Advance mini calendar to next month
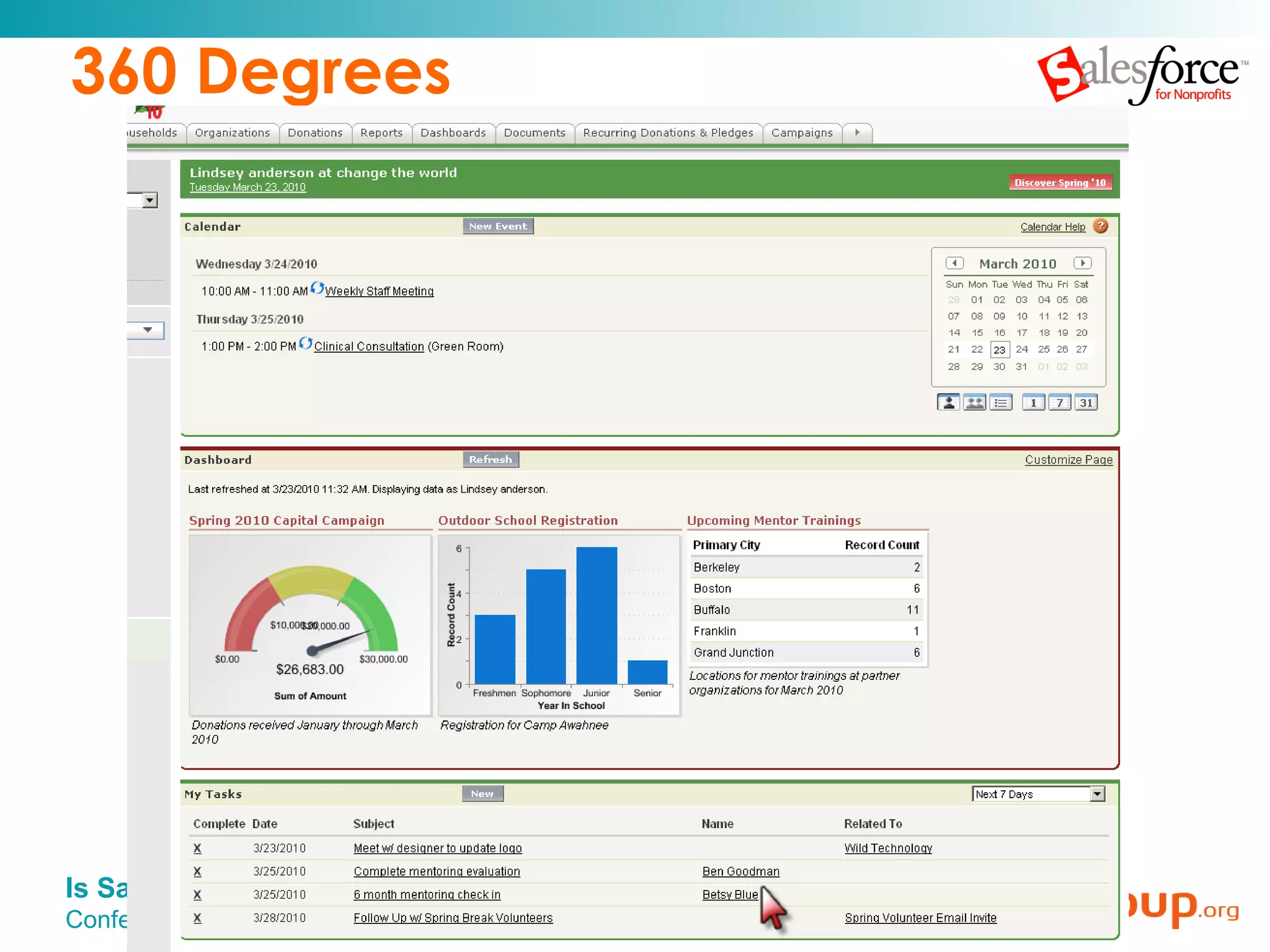Image resolution: width=1270 pixels, height=952 pixels. point(1083,263)
